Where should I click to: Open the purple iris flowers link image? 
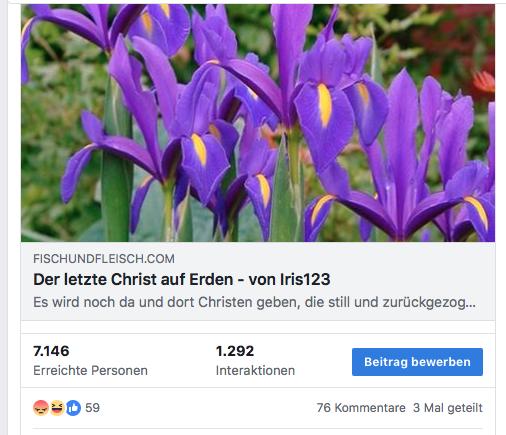coord(258,123)
